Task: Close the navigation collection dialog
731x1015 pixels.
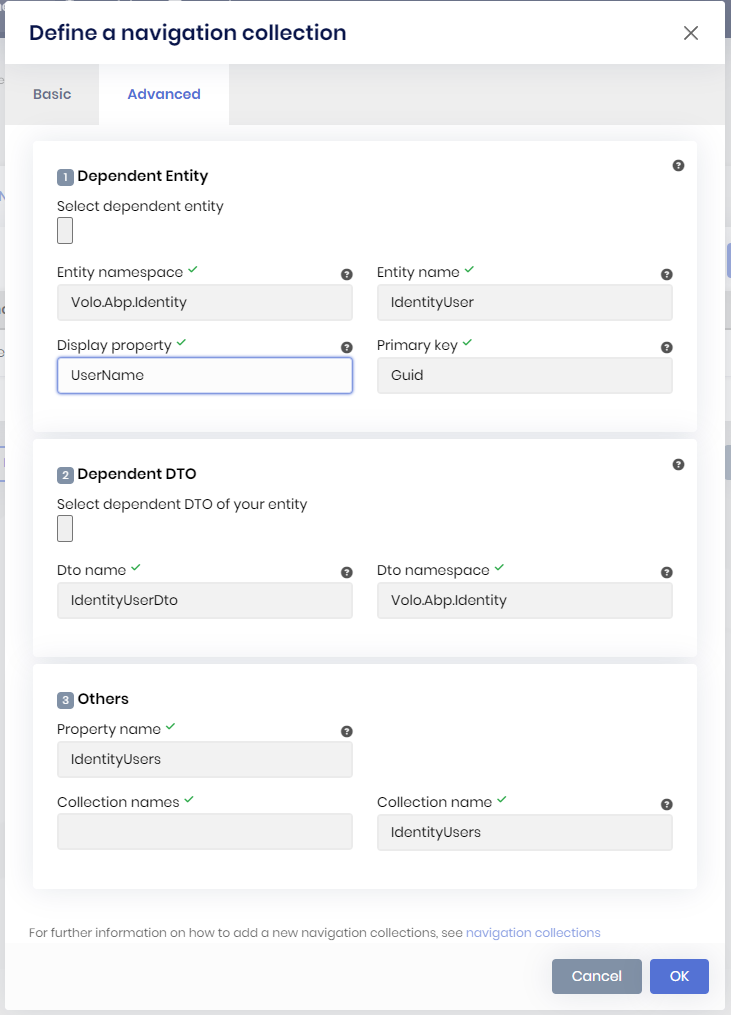Action: pos(690,33)
